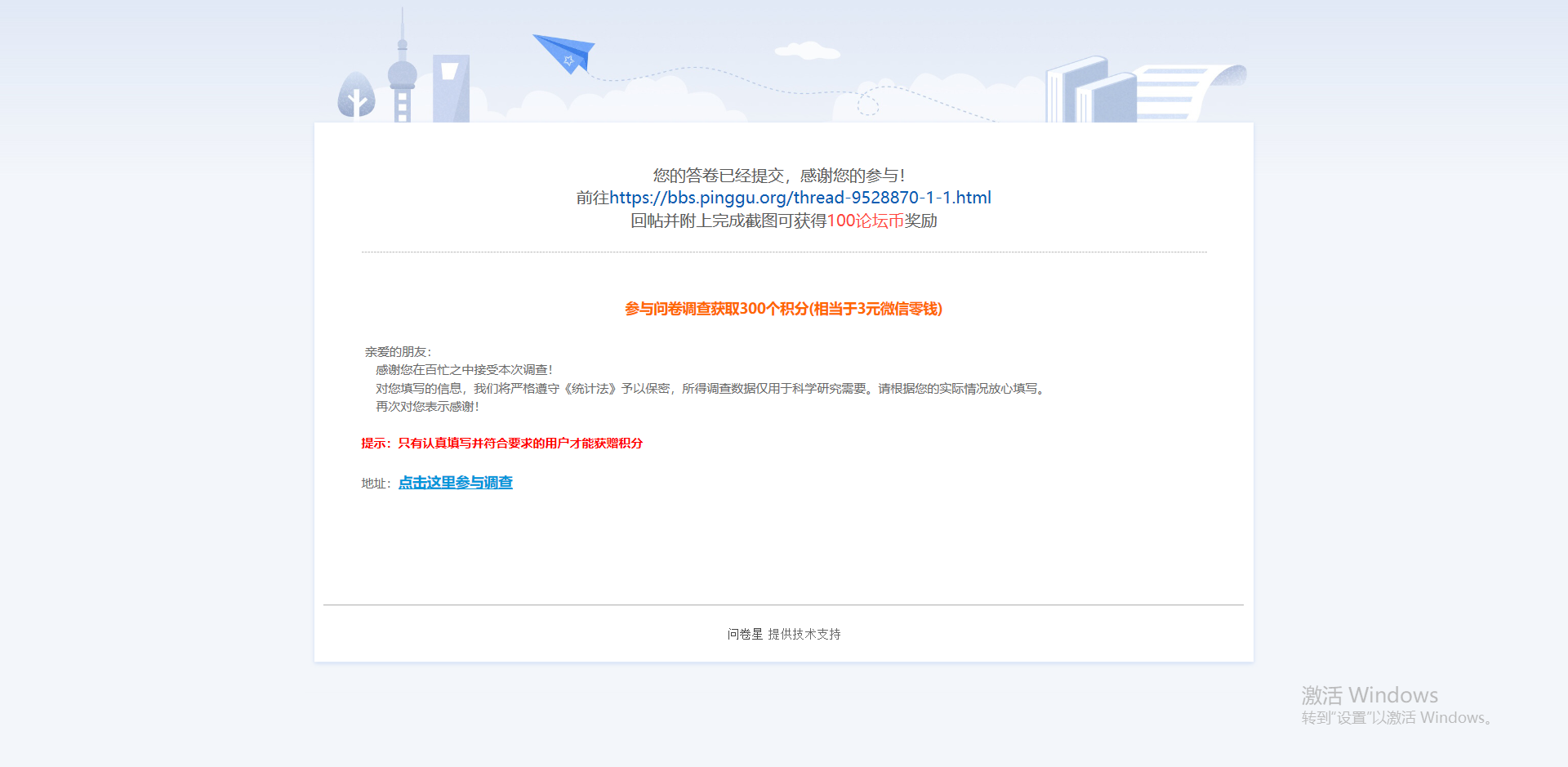Click the red 提示 warning line
The height and width of the screenshot is (767, 1568).
pyautogui.click(x=502, y=443)
